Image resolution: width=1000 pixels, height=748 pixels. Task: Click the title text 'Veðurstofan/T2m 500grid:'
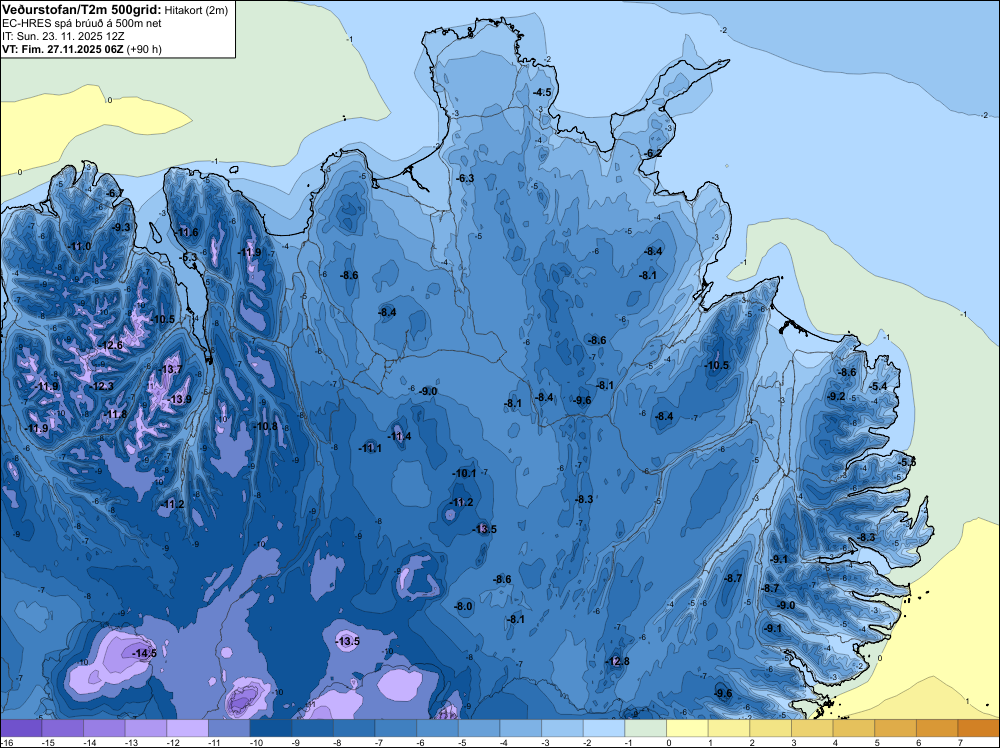[x=80, y=10]
